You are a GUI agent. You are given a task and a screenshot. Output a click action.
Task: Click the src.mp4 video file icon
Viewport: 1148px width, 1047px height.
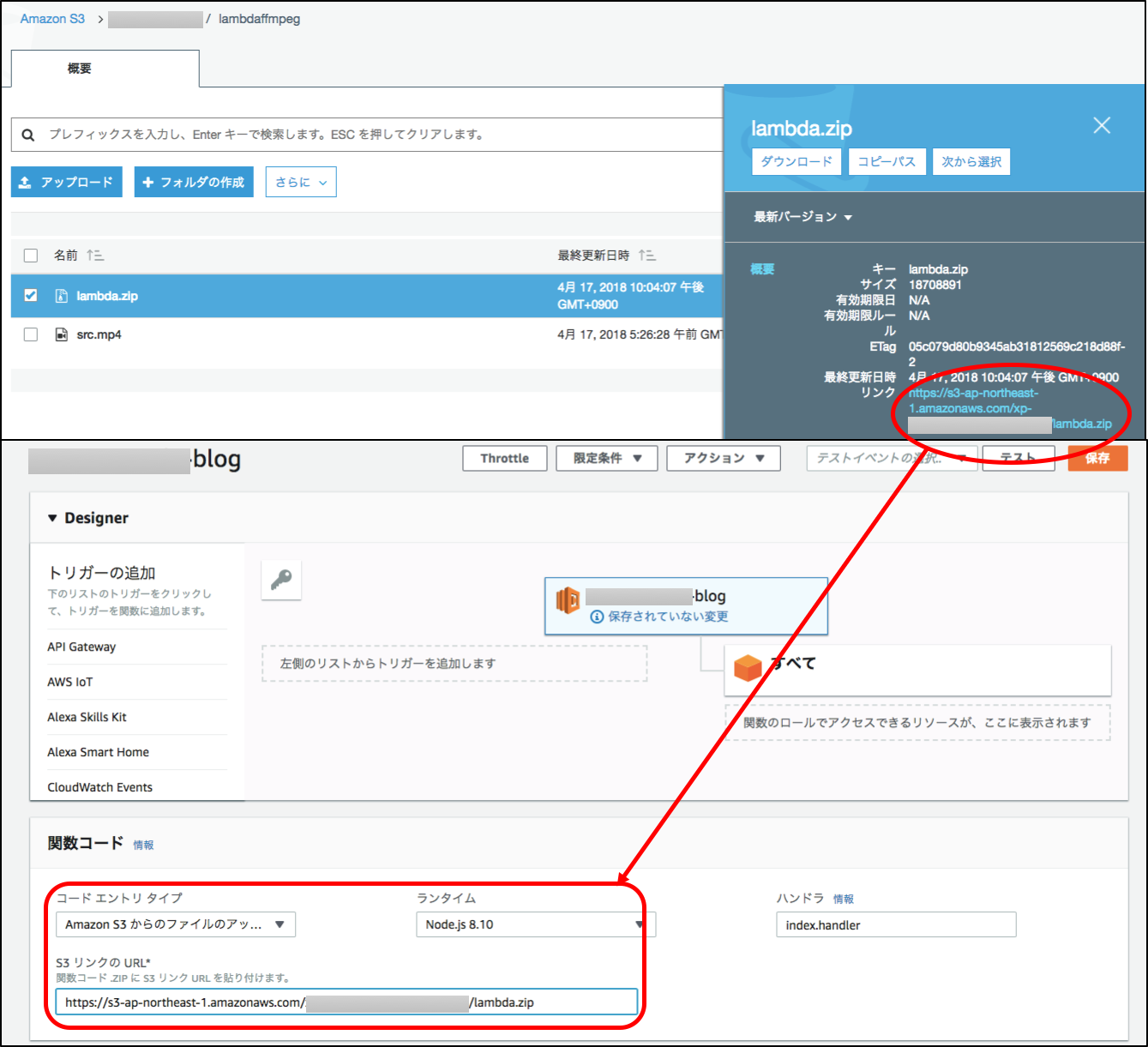pyautogui.click(x=61, y=334)
